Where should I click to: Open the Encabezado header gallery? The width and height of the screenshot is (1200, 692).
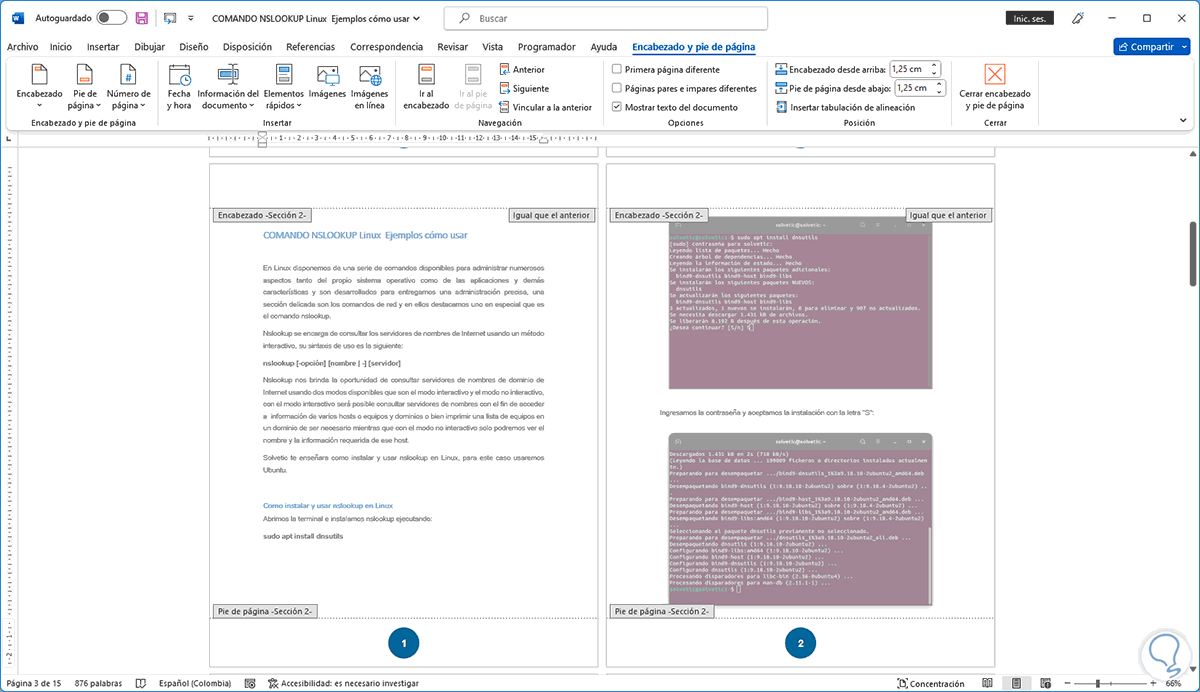39,86
